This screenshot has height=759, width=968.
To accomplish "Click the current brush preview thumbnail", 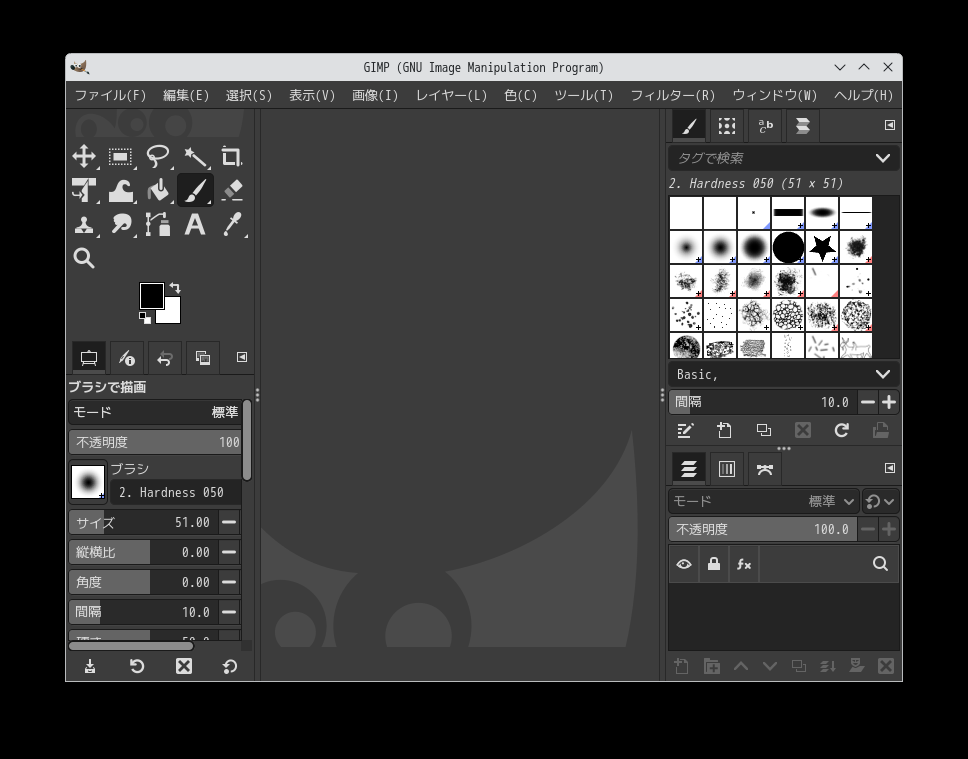I will point(88,482).
